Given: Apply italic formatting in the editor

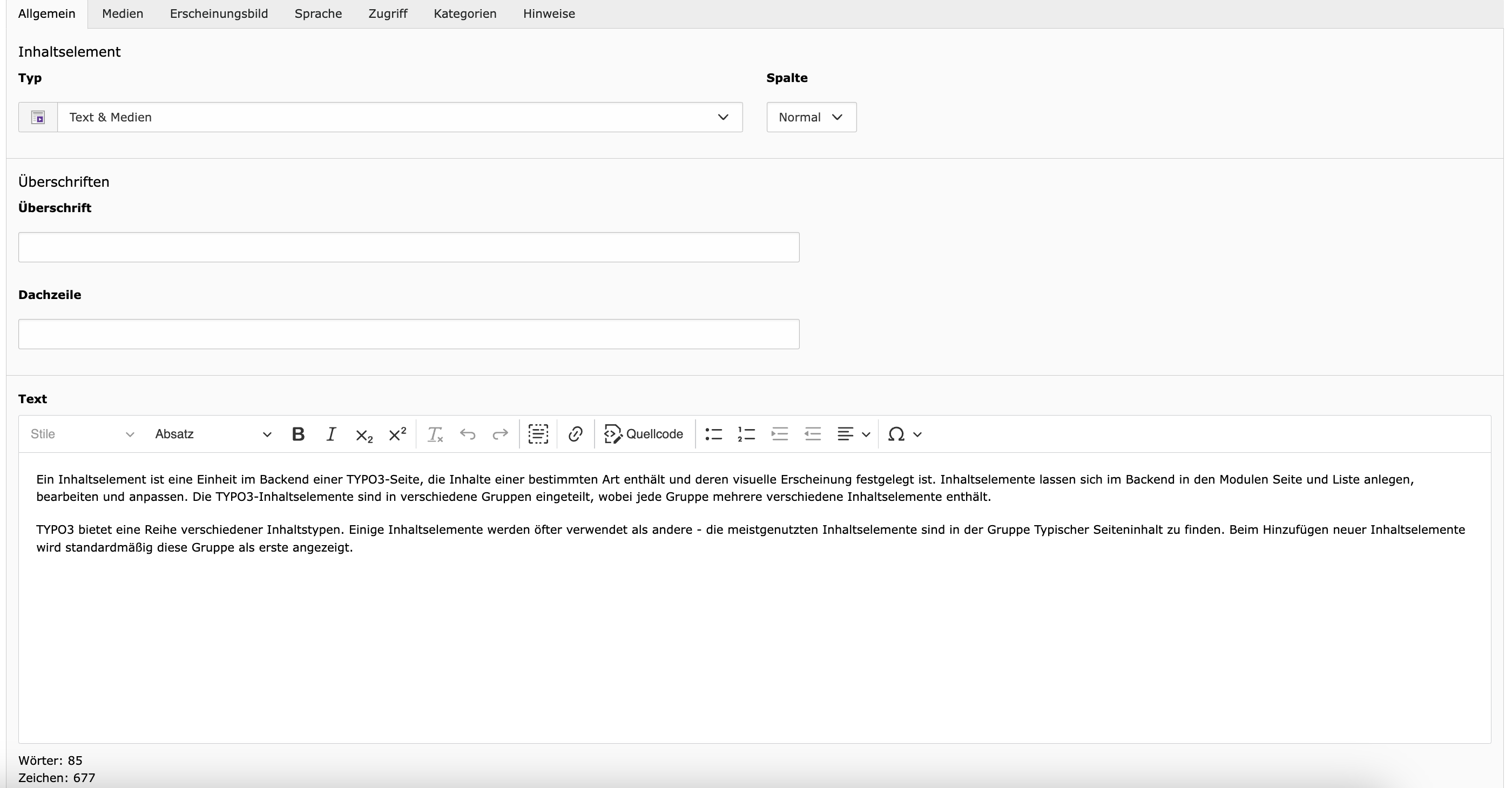Looking at the screenshot, I should tap(331, 434).
